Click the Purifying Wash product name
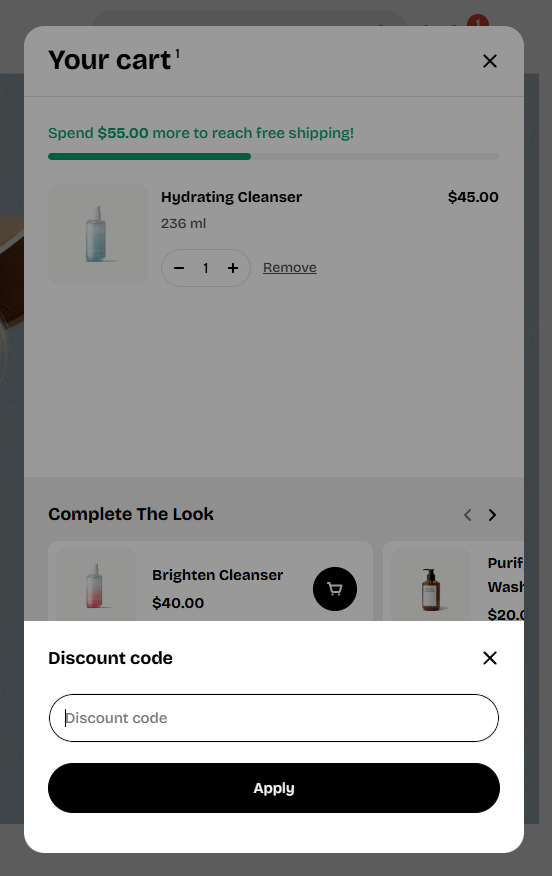Screen dimensions: 552x876 pos(505,575)
